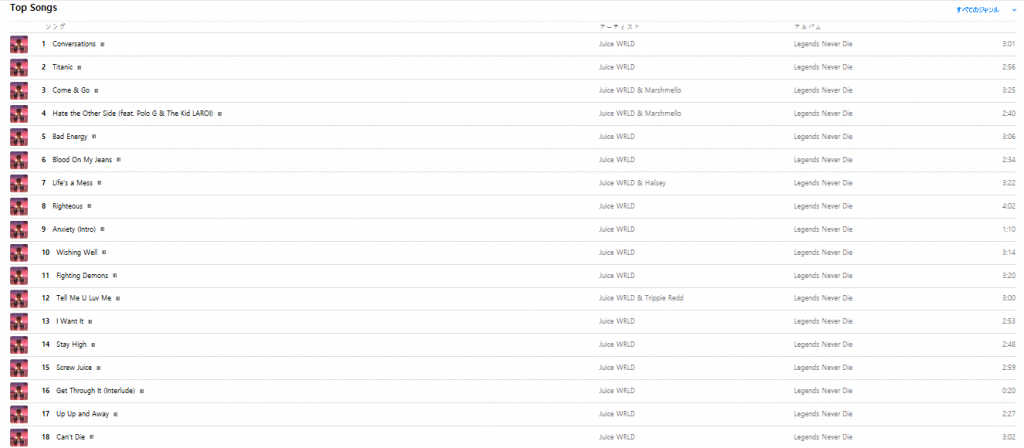Click the explicit icon beside Come & Go
The width and height of the screenshot is (1024, 448).
click(x=96, y=91)
